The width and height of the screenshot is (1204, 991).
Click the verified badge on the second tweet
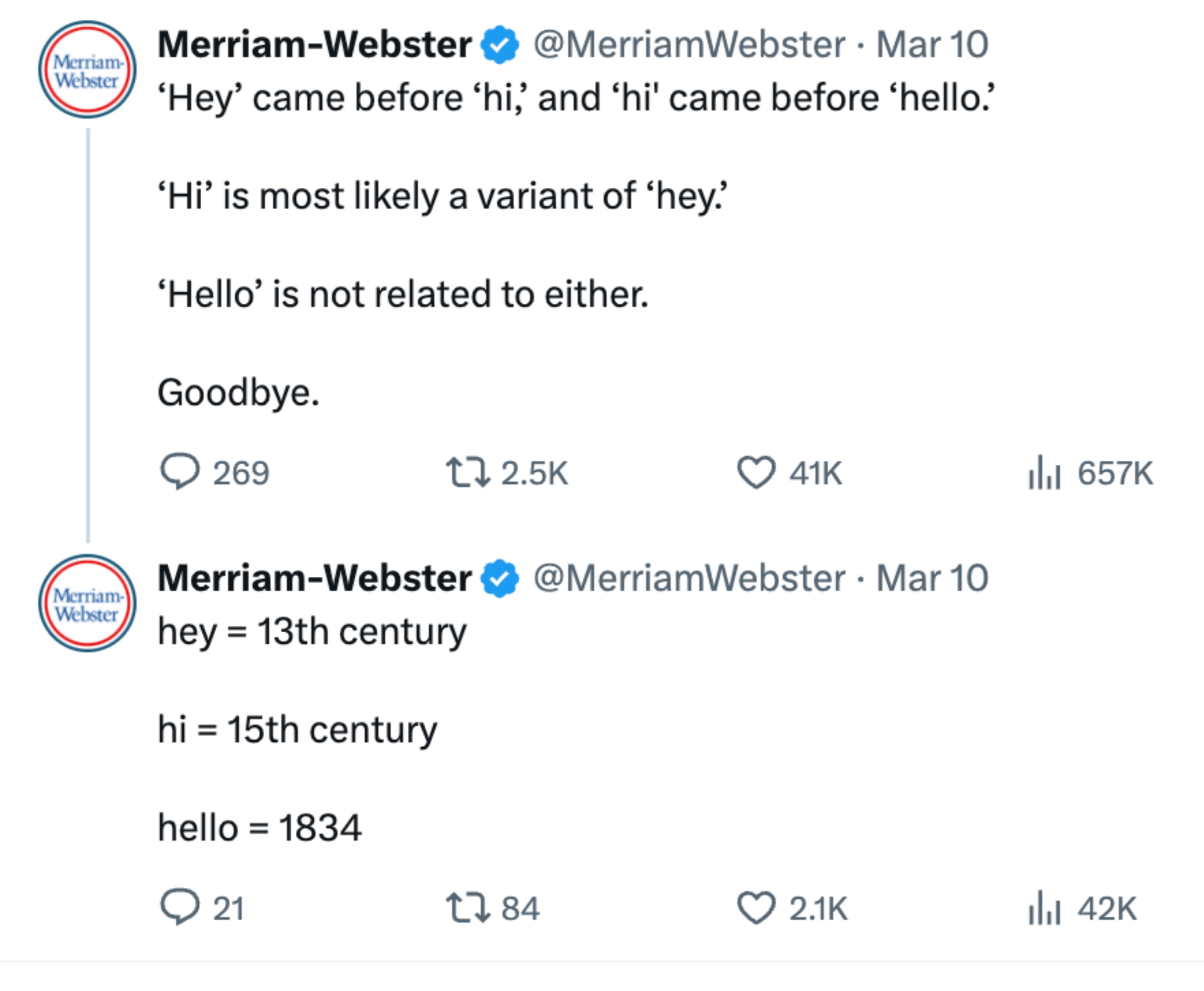click(x=500, y=578)
